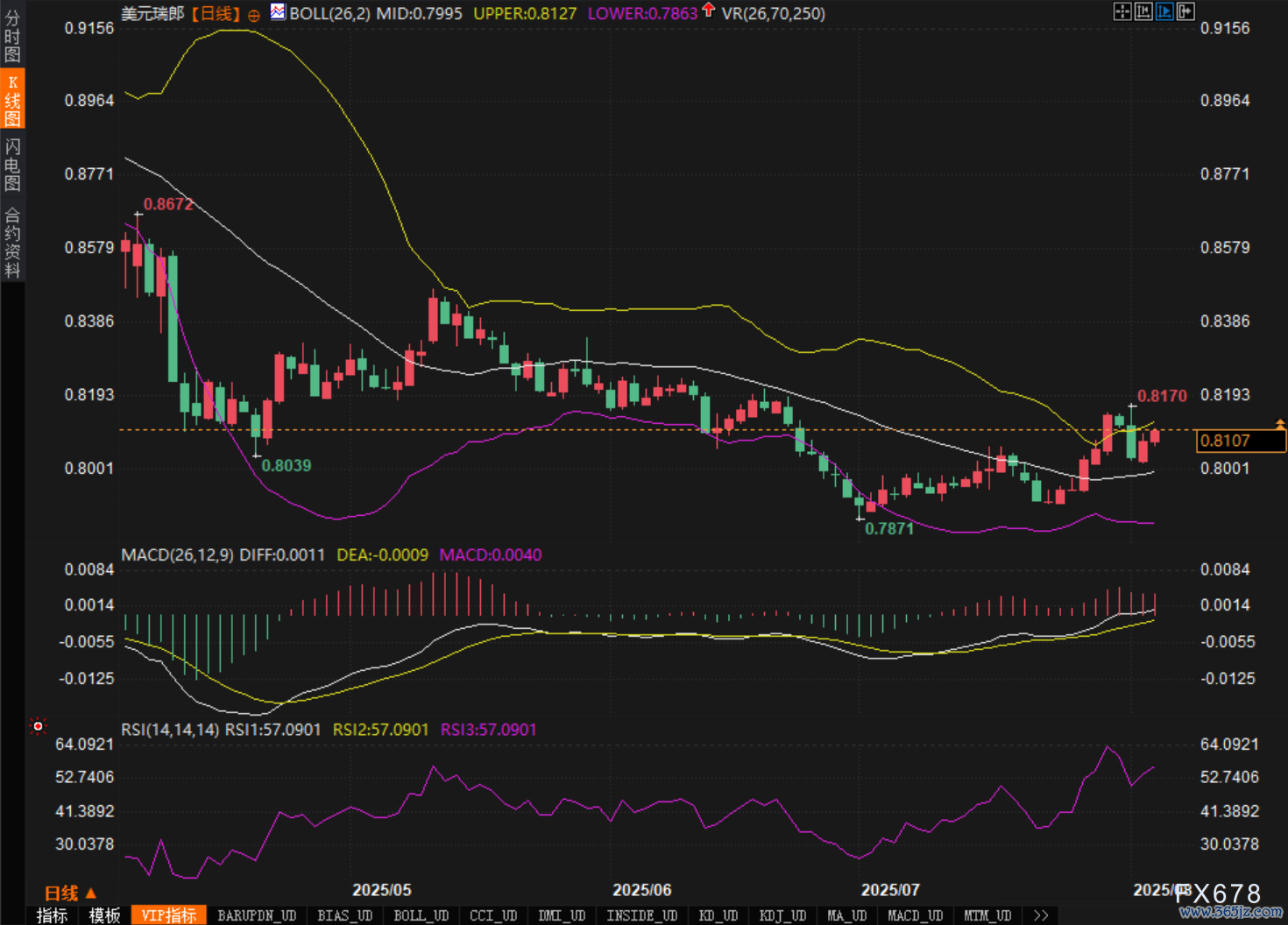This screenshot has height=925, width=1288.
Task: Apply the MACD_UD indicator
Action: 916,915
